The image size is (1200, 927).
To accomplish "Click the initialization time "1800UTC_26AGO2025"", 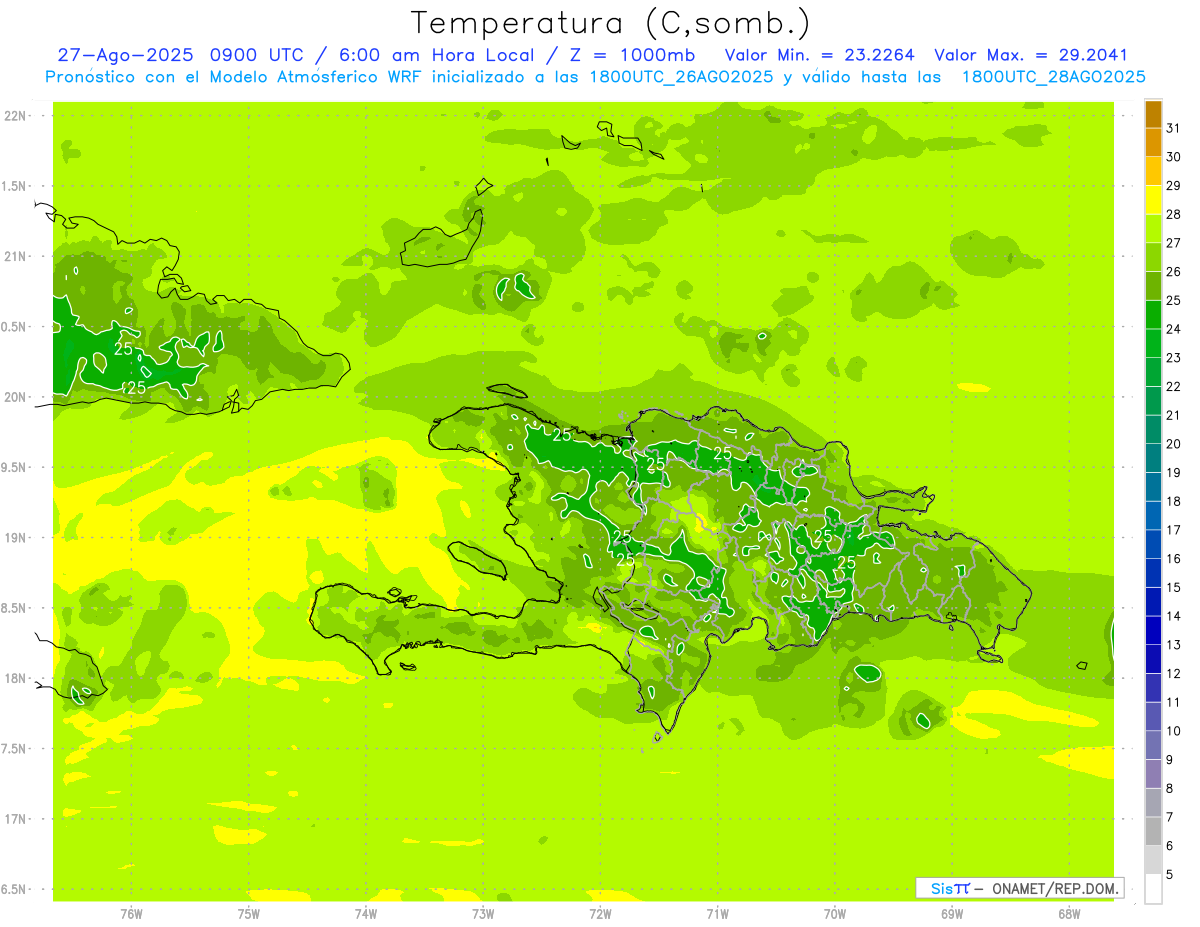I will [x=680, y=77].
